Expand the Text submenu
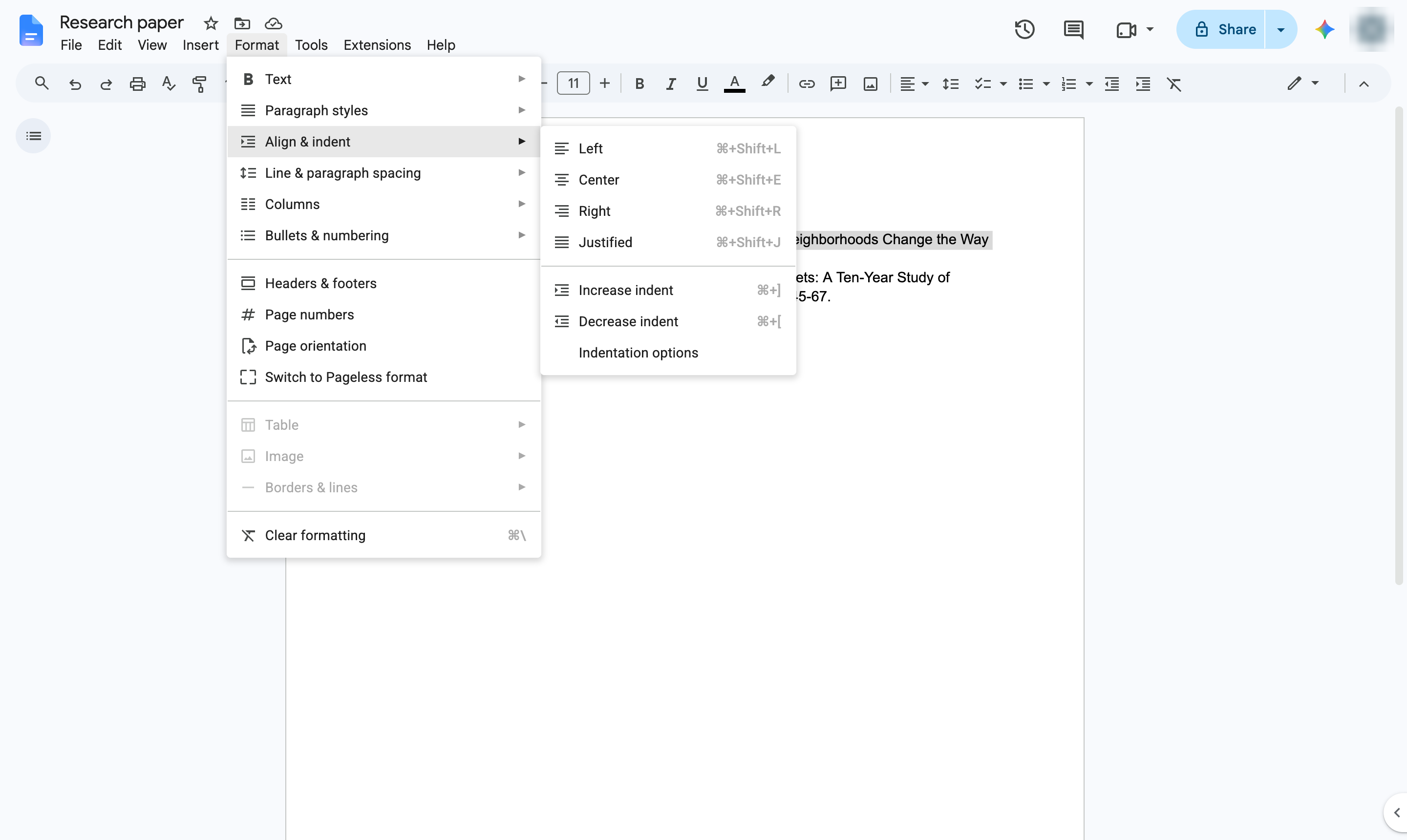The height and width of the screenshot is (840, 1407). (384, 79)
